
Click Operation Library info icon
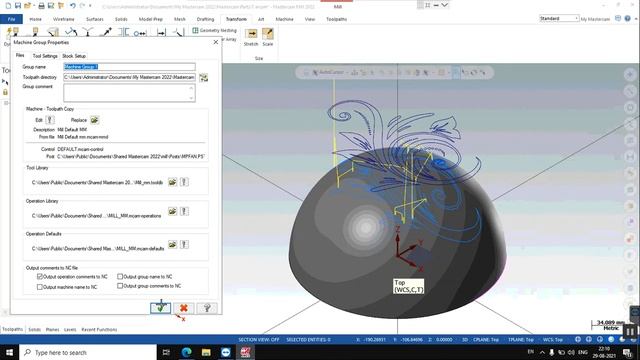184,211
